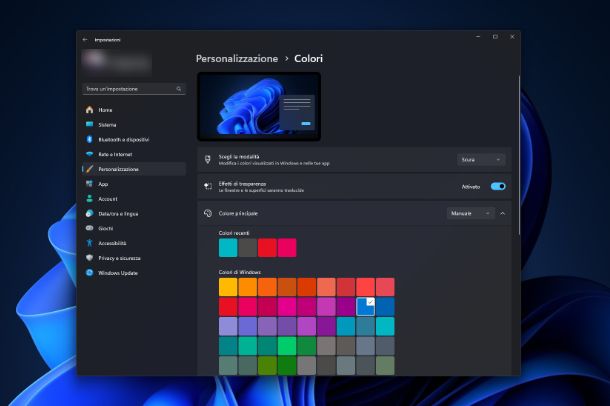Pick the teal swatch in Colori recenti
Viewport: 610px width, 406px height.
(228, 248)
